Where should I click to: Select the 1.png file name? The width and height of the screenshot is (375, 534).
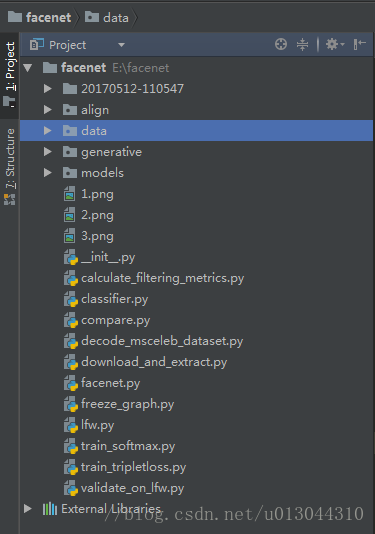tap(97, 194)
